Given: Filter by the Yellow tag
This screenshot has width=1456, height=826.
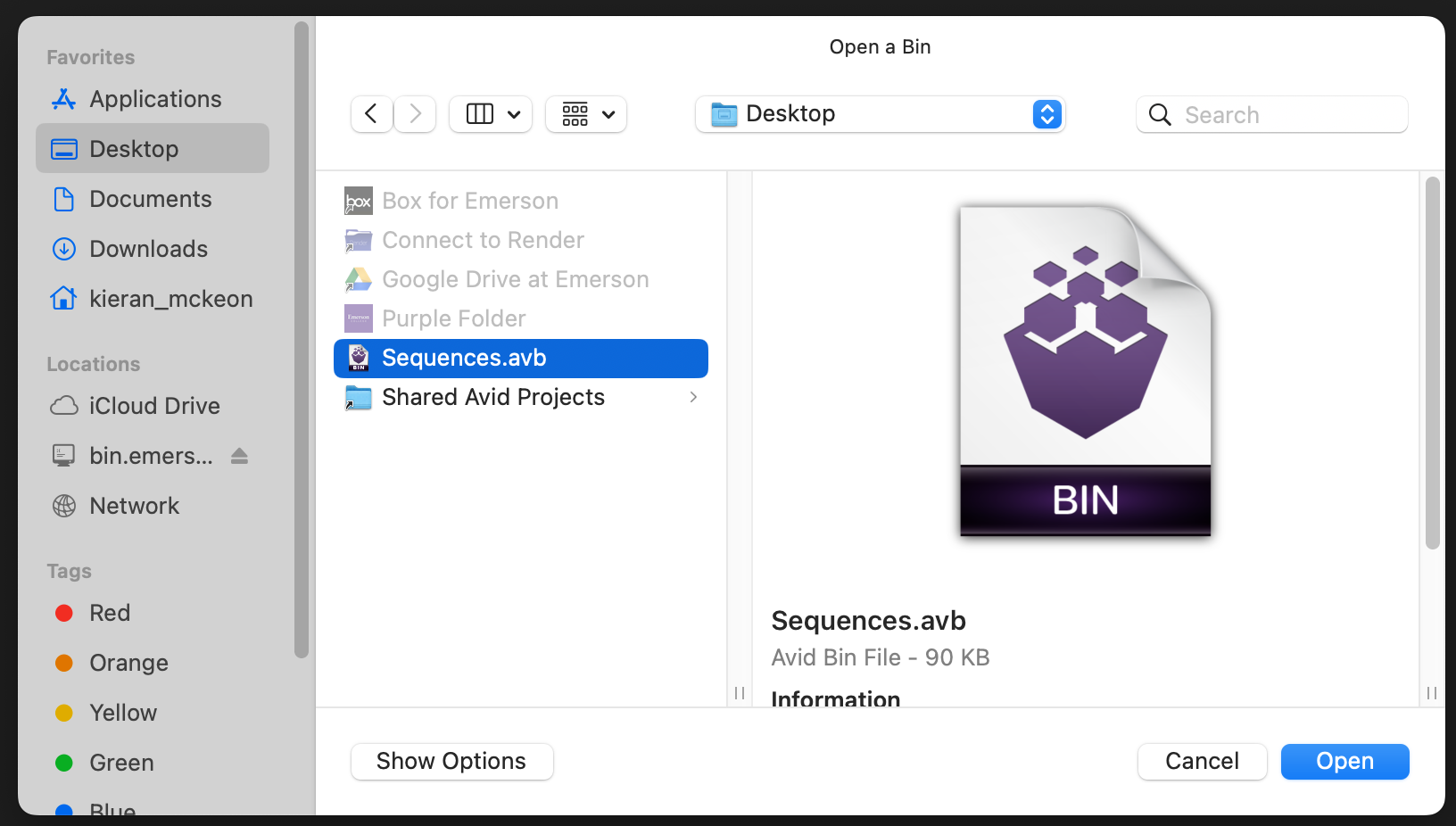Looking at the screenshot, I should [153, 713].
